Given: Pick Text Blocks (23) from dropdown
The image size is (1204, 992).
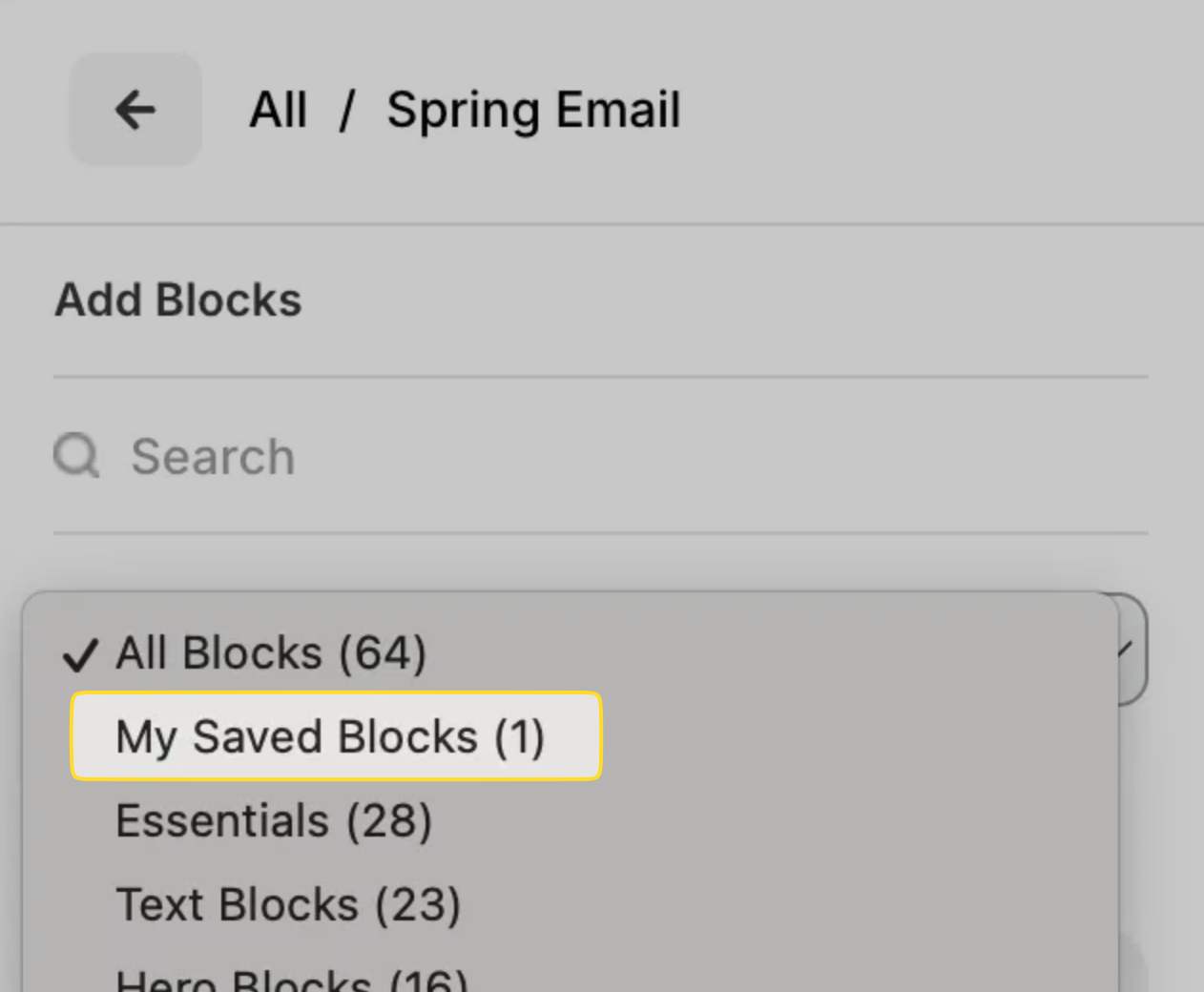Looking at the screenshot, I should tap(288, 904).
